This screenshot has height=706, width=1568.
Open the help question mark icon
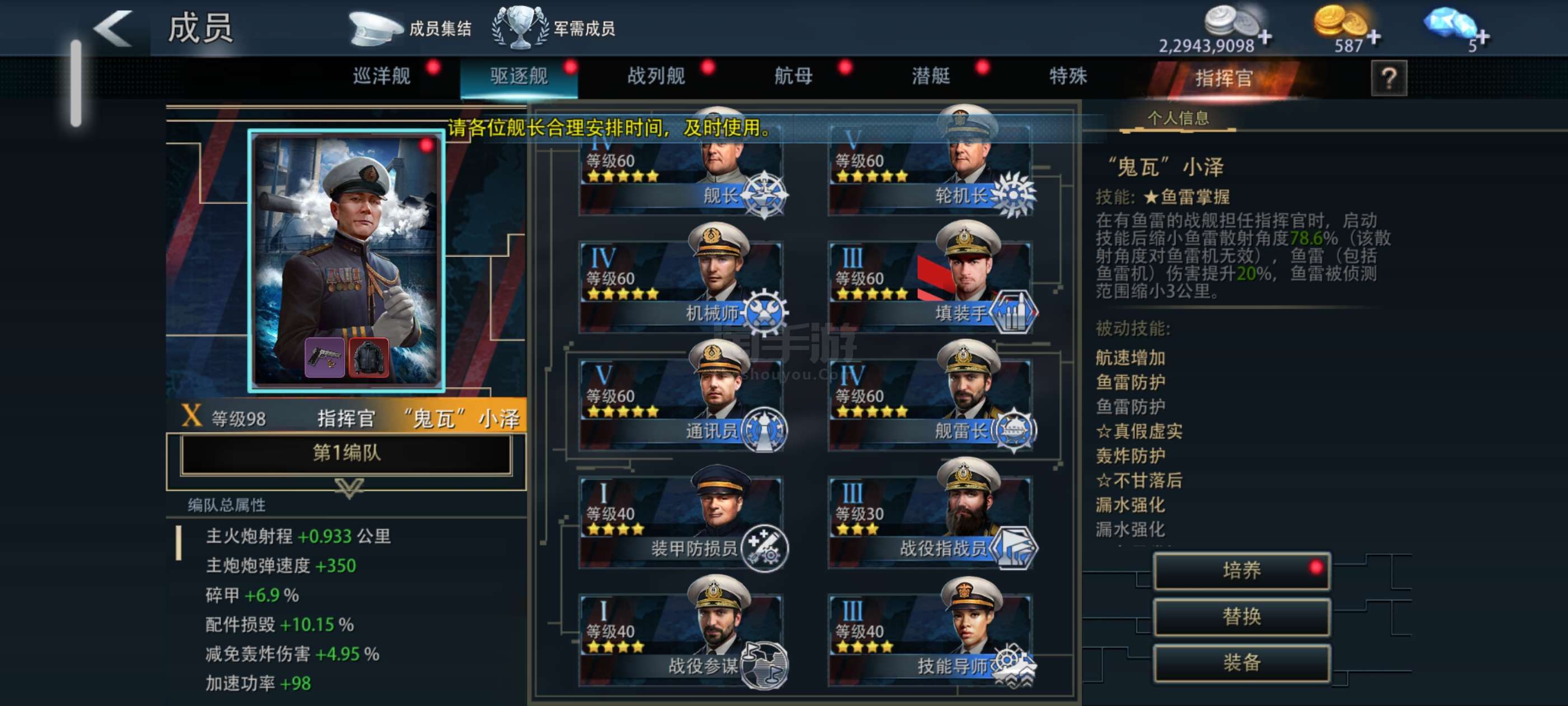tap(1388, 78)
